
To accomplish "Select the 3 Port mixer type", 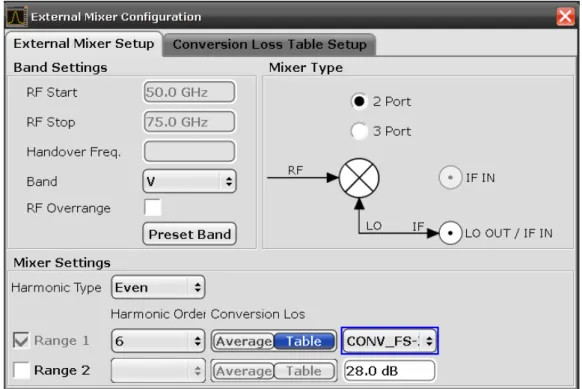I will pos(359,131).
